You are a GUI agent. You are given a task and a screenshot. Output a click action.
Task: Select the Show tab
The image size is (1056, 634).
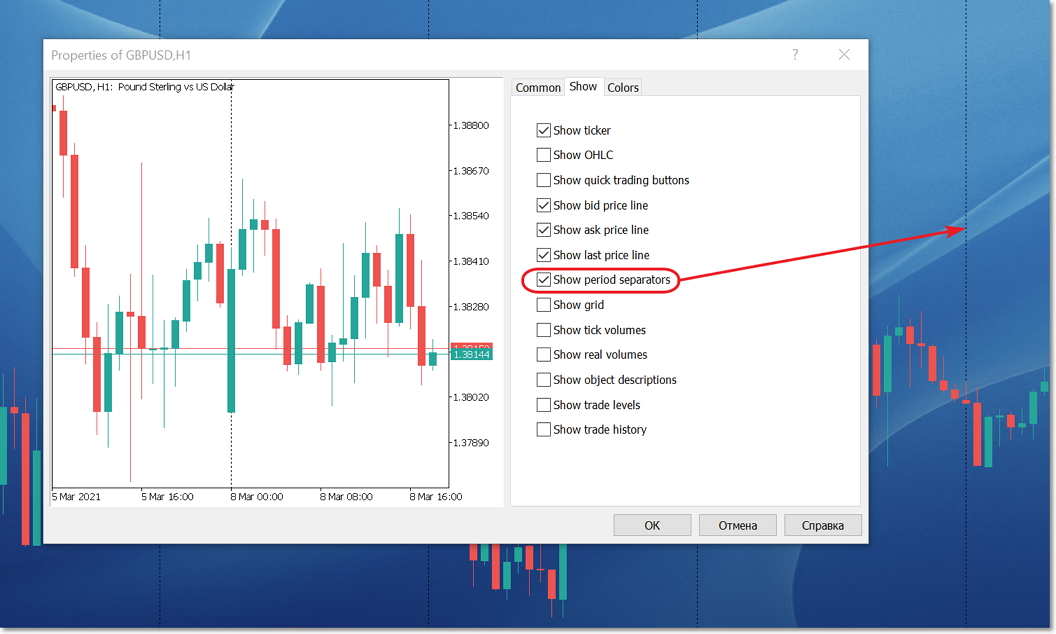tap(583, 86)
